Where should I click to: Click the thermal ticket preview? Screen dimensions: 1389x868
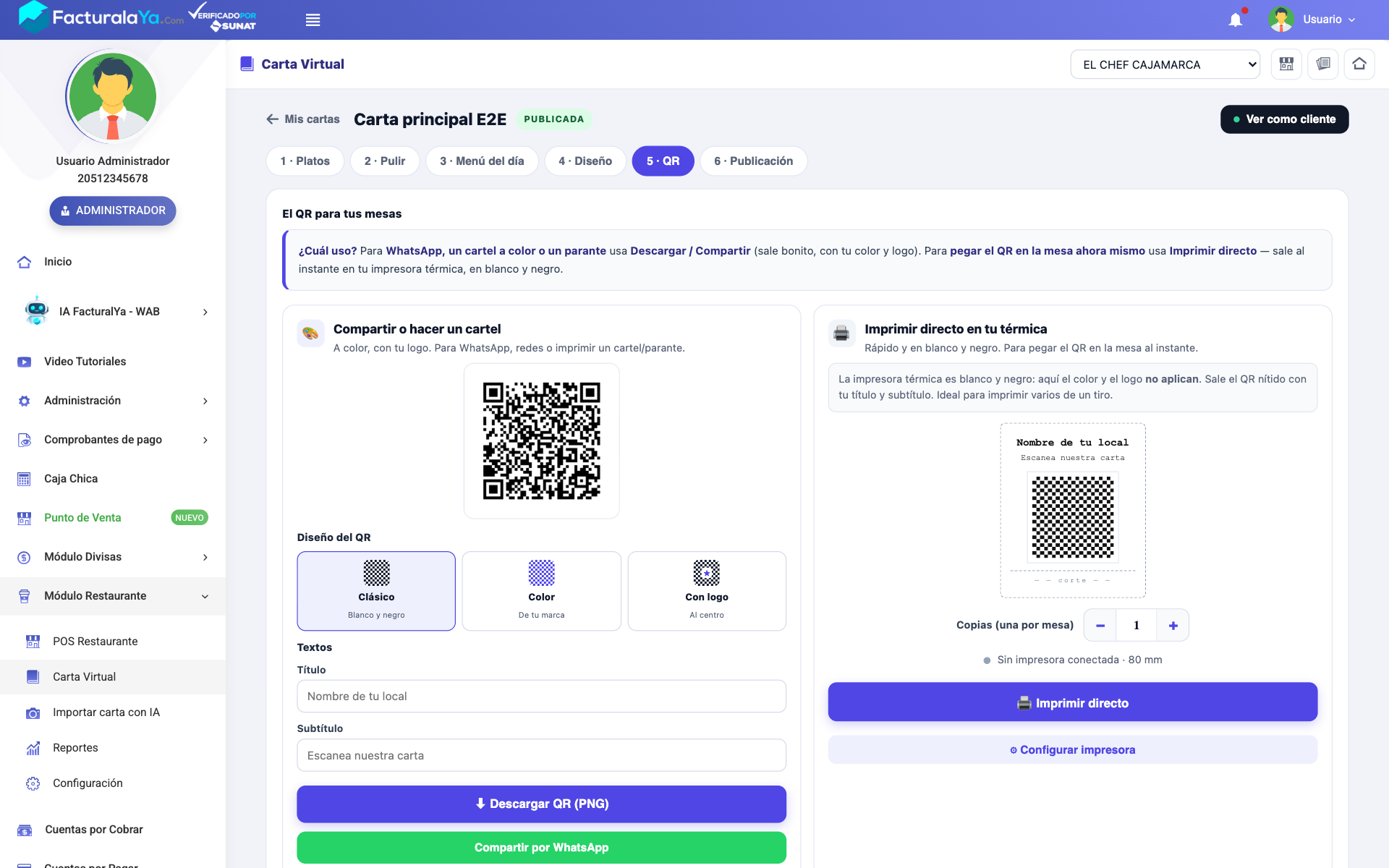(1072, 511)
